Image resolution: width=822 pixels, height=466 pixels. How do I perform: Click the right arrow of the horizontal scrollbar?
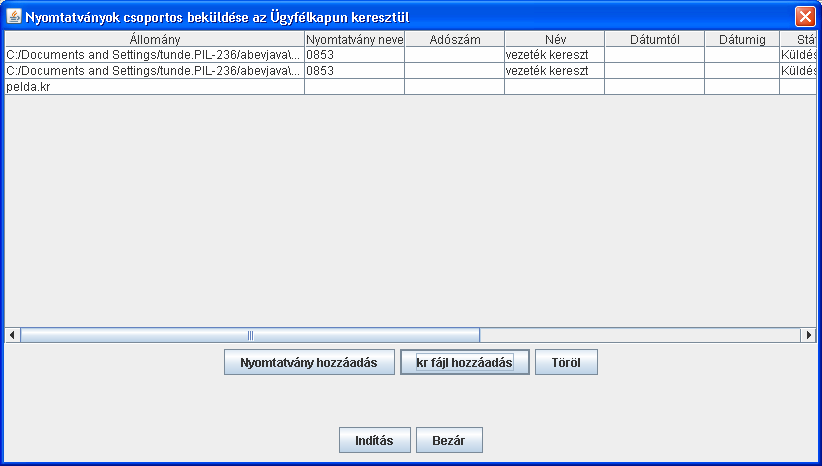[808, 334]
